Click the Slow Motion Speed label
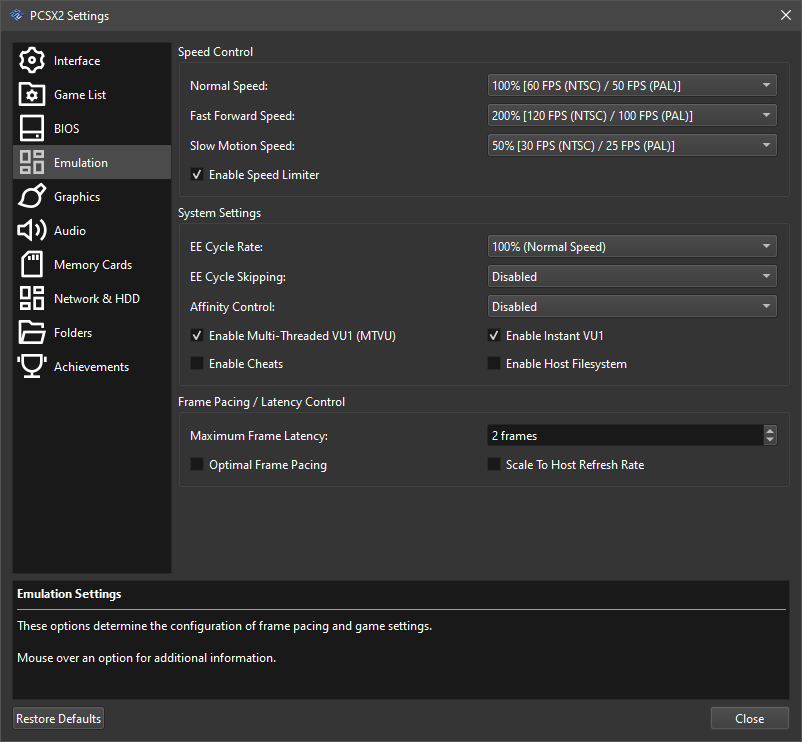This screenshot has width=802, height=742. (x=242, y=146)
